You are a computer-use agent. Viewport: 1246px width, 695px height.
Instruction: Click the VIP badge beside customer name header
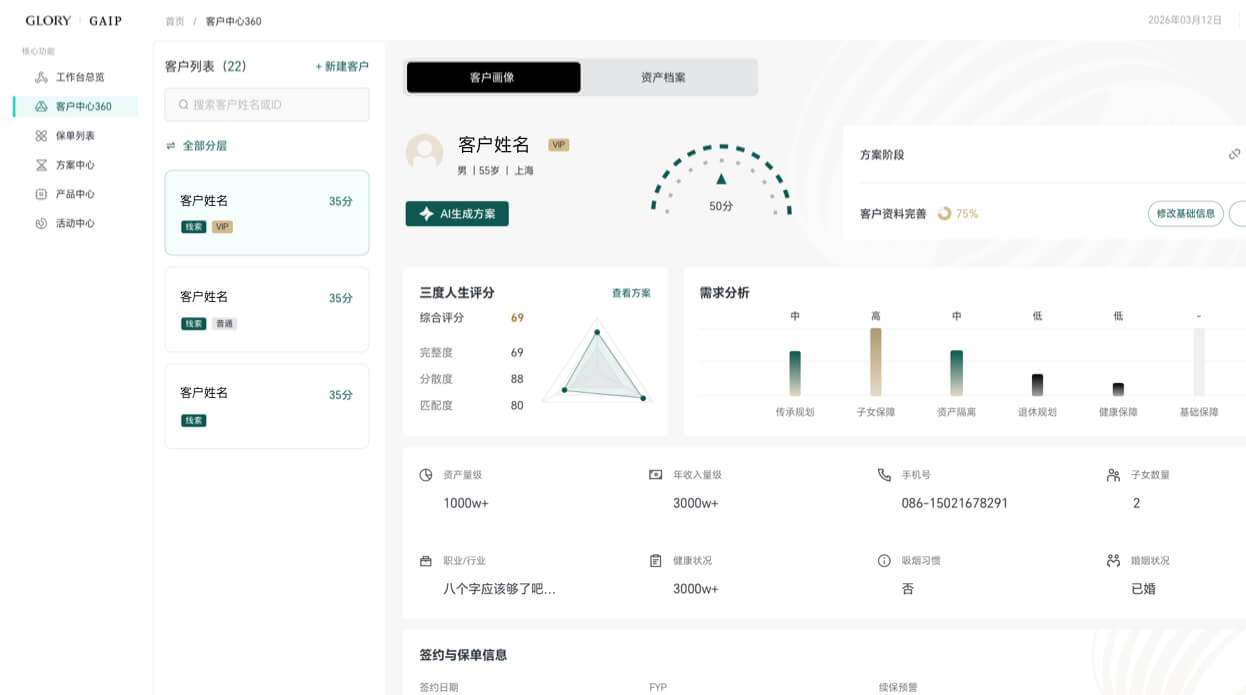coord(558,145)
